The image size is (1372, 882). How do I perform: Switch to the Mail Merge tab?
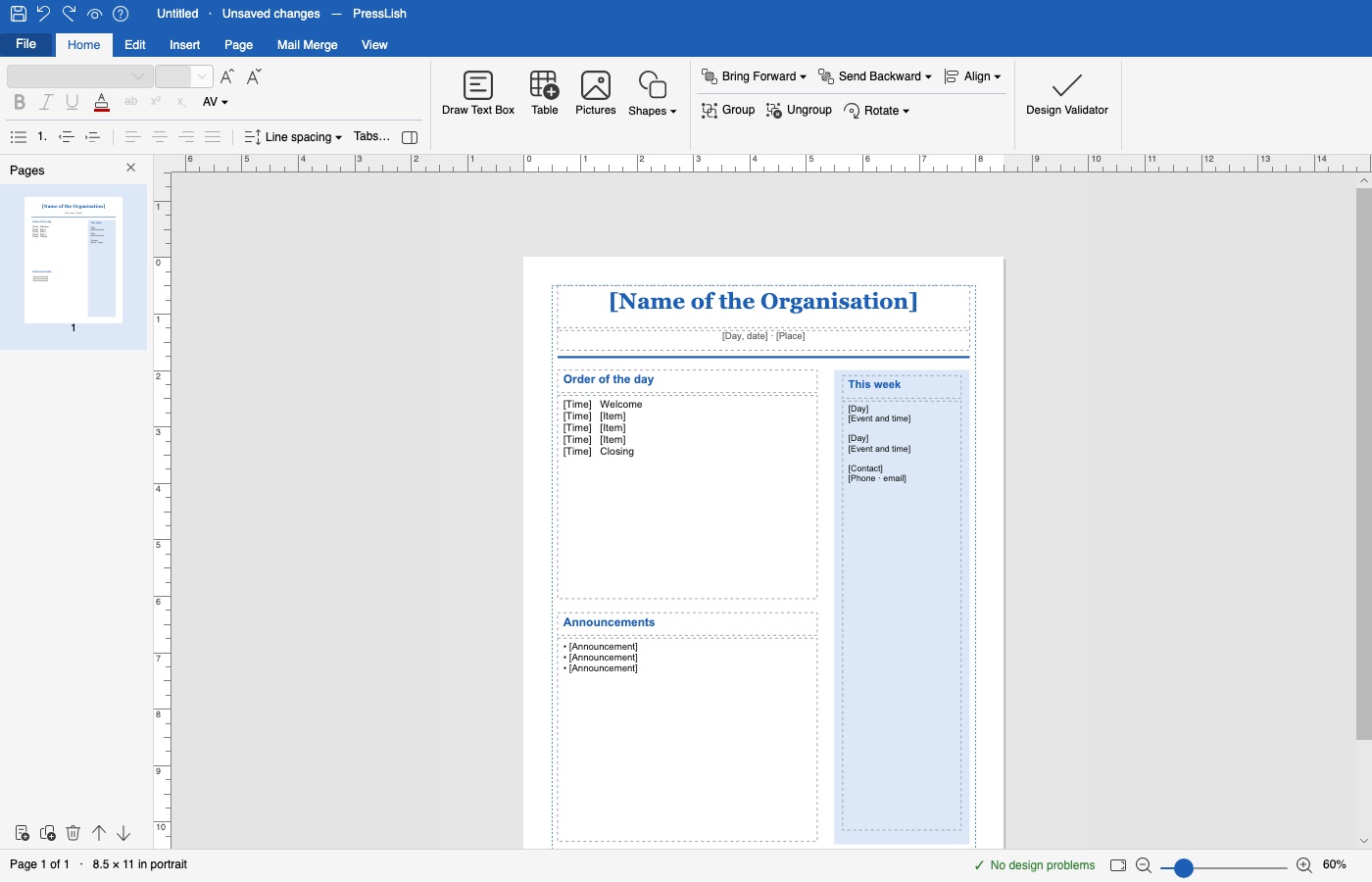pyautogui.click(x=307, y=45)
